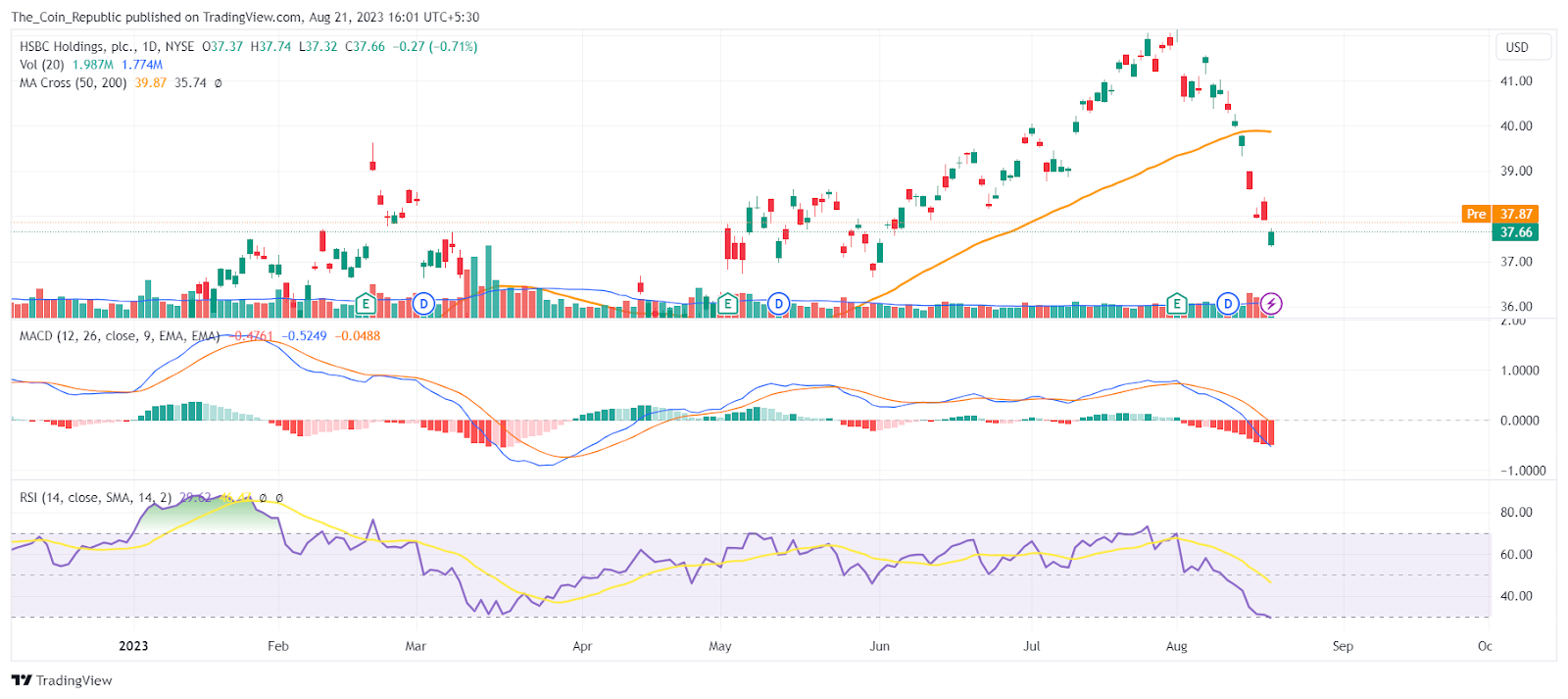Open the August dividend D marker

pyautogui.click(x=1228, y=304)
